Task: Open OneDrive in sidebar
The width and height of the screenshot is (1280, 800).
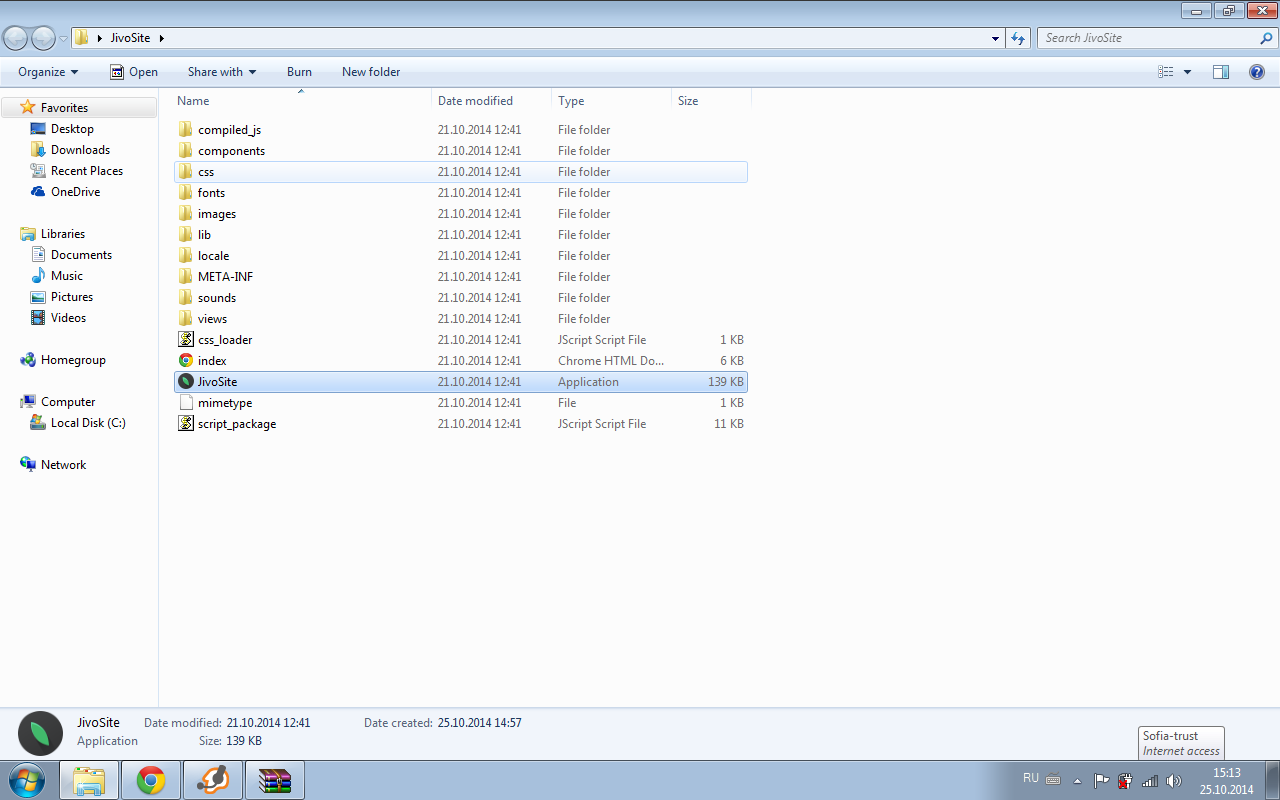Action: click(x=75, y=192)
